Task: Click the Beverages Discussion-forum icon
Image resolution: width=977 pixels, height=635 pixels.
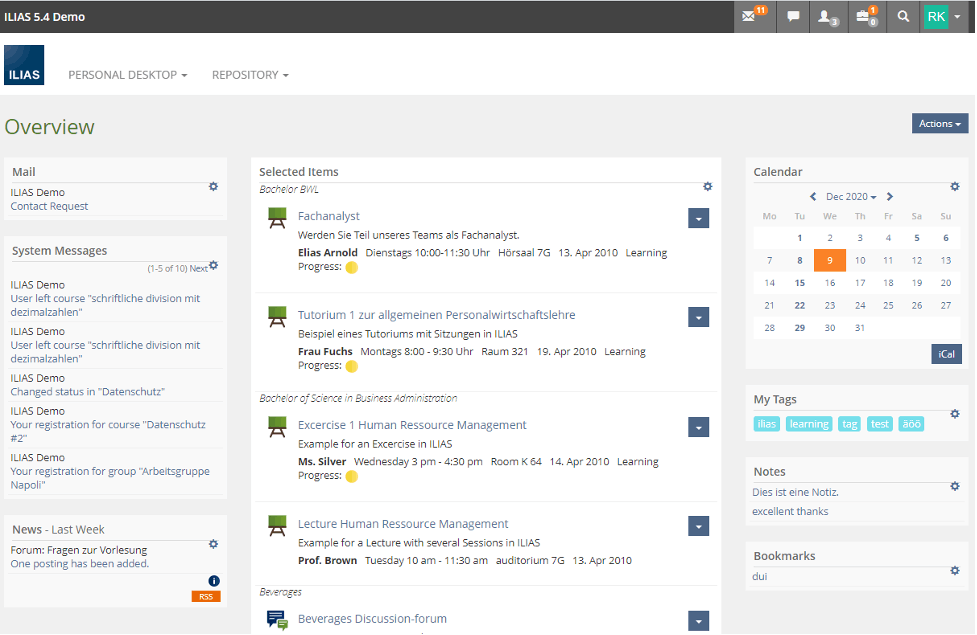Action: click(277, 620)
